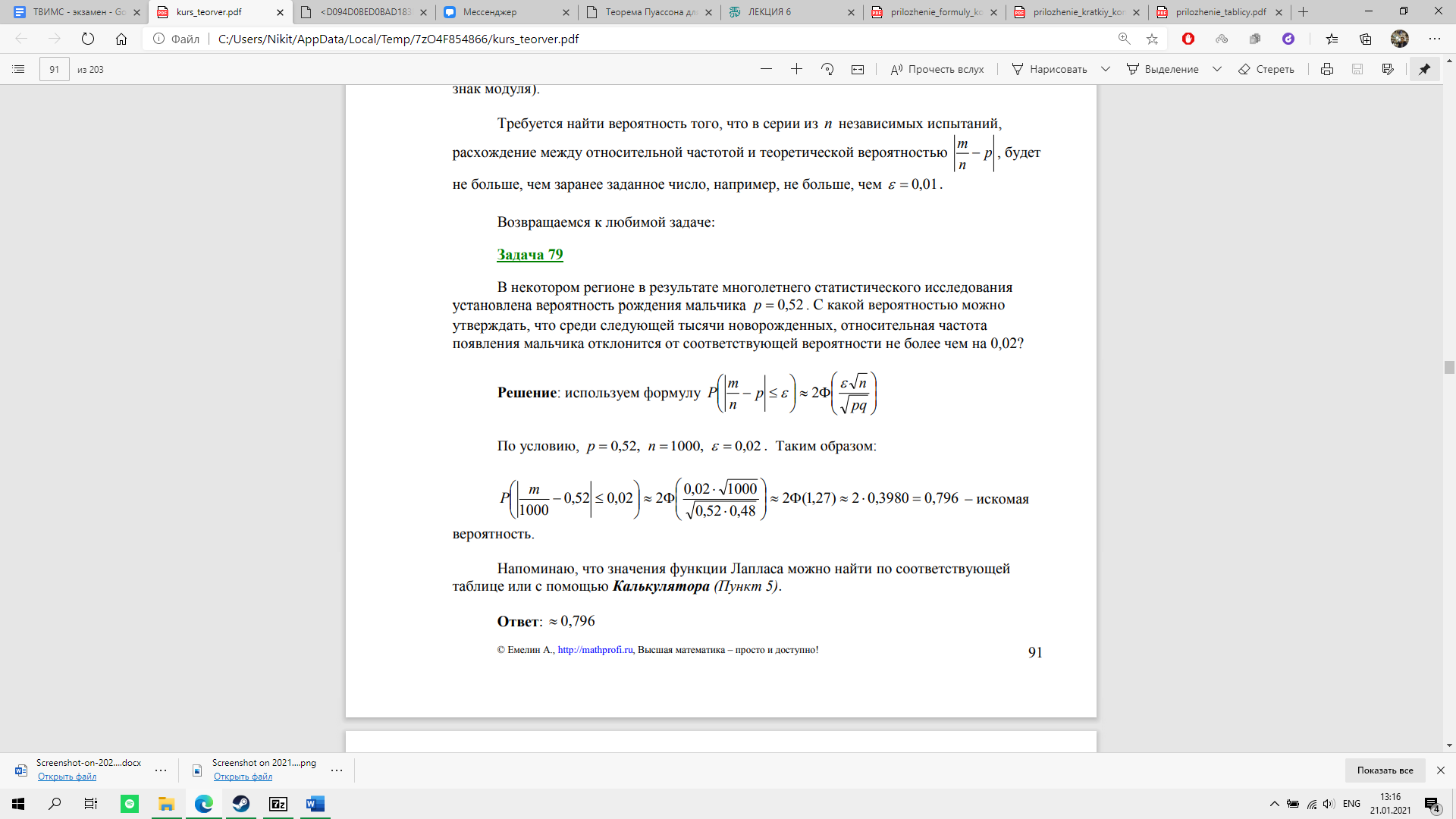Print the PDF document
Screen dimensions: 1456x819
[x=1327, y=69]
